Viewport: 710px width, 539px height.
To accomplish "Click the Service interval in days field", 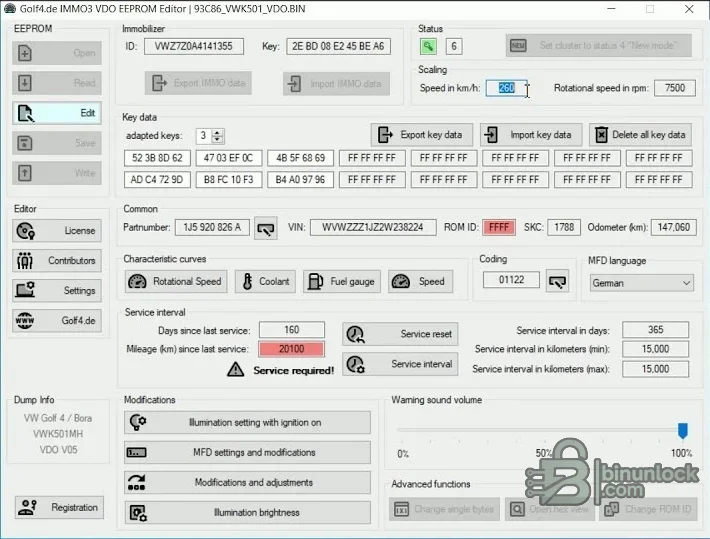I will pos(656,330).
